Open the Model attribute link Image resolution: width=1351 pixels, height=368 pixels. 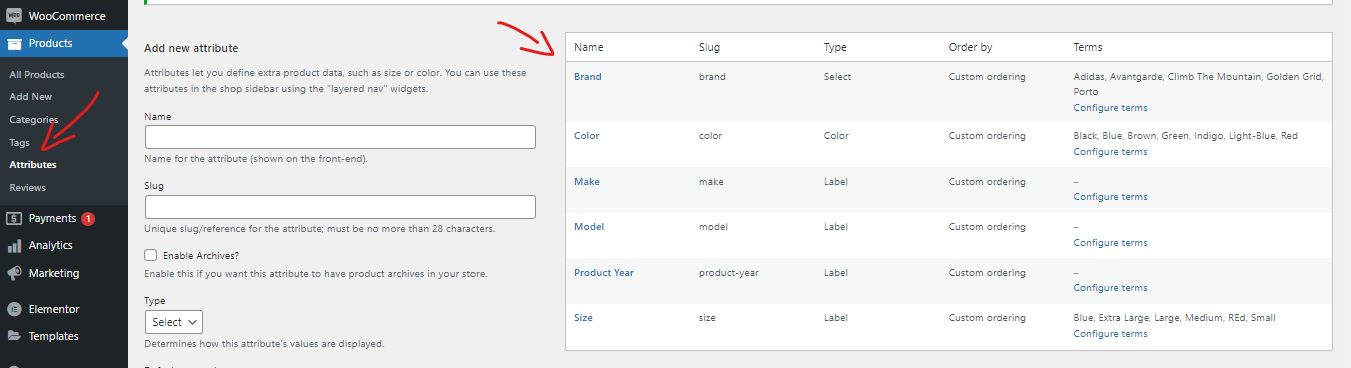[589, 227]
